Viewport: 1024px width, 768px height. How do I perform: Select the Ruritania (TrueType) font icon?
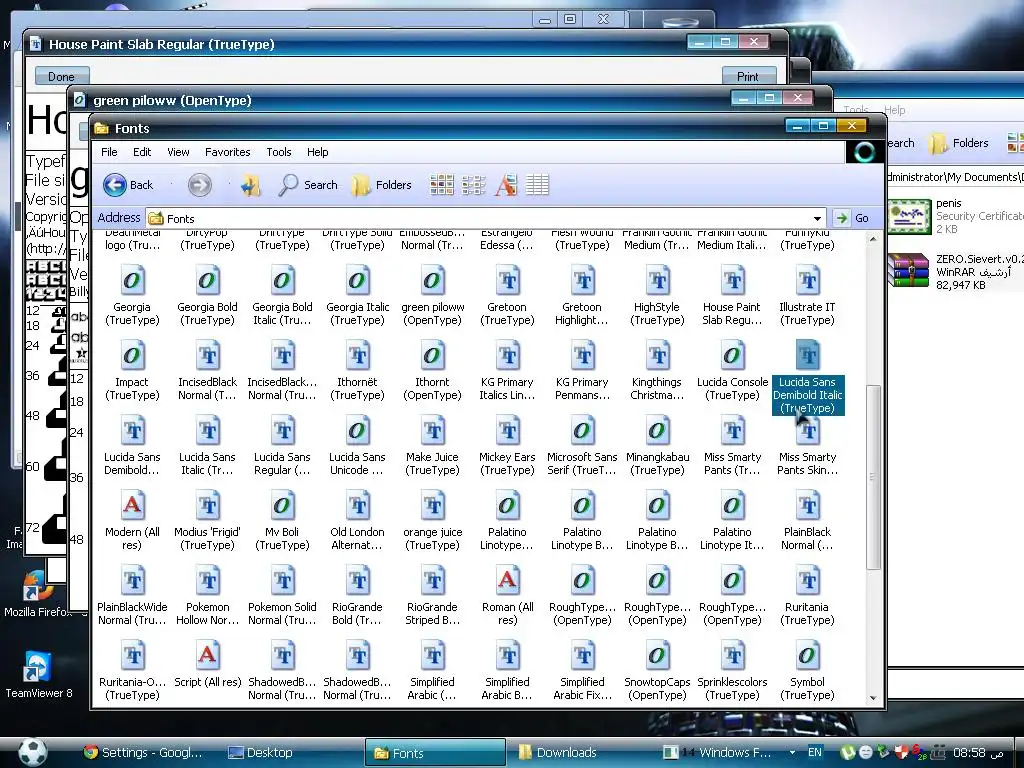(x=808, y=581)
